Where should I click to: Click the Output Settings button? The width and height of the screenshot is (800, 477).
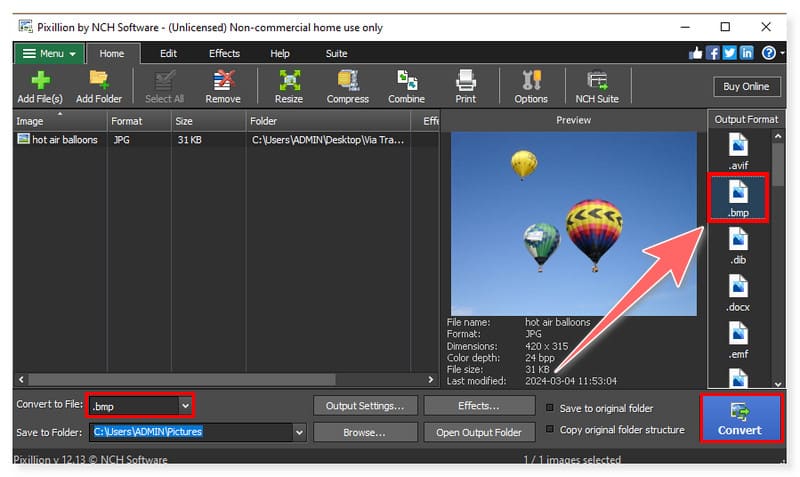pyautogui.click(x=364, y=406)
